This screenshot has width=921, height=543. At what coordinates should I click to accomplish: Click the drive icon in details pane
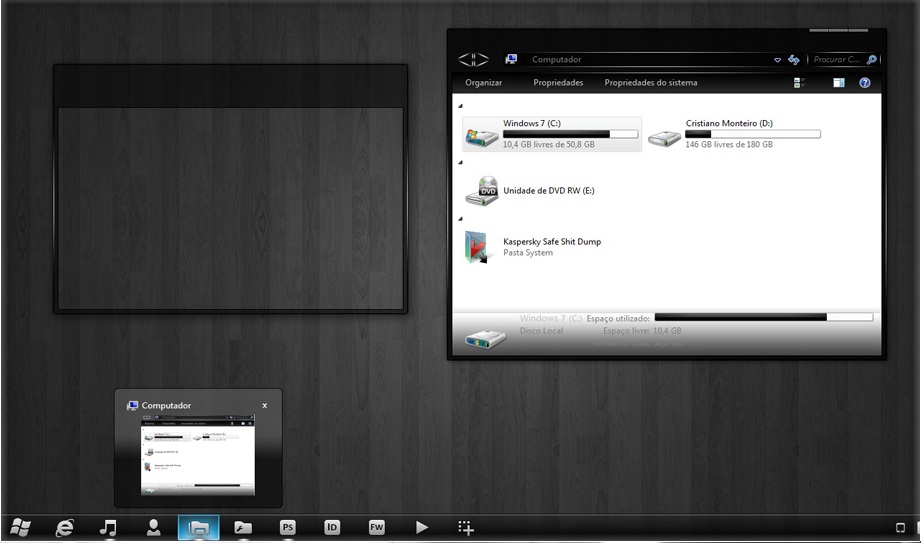point(485,338)
